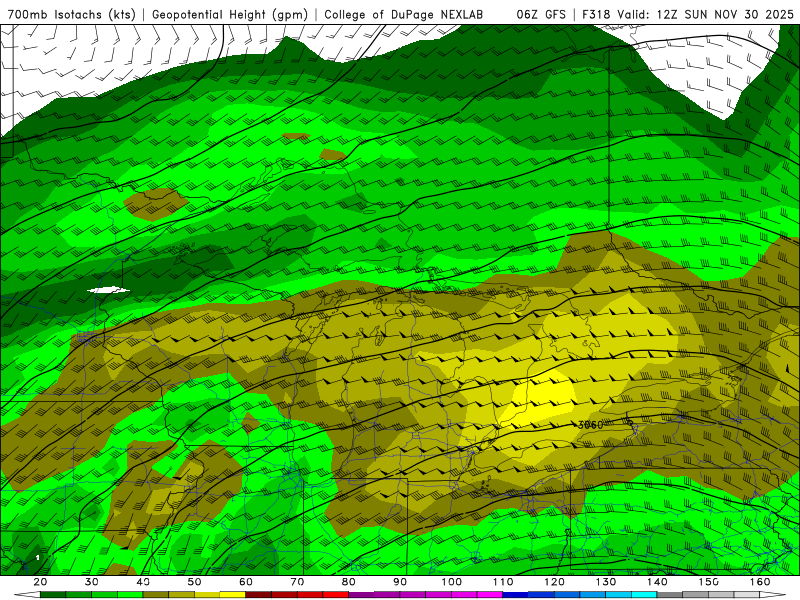Click the '40' legend scale value
Image resolution: width=800 pixels, height=600 pixels.
[x=143, y=582]
